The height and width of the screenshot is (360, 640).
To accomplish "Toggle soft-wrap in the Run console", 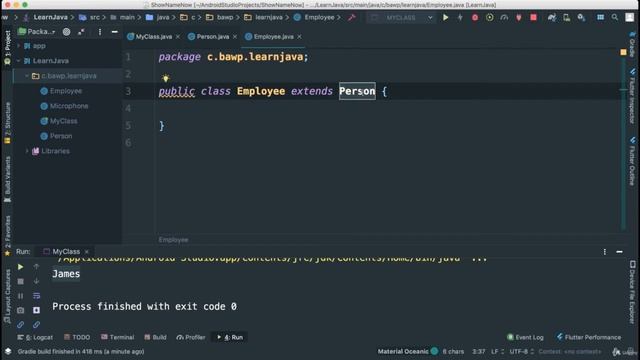I will (x=36, y=296).
